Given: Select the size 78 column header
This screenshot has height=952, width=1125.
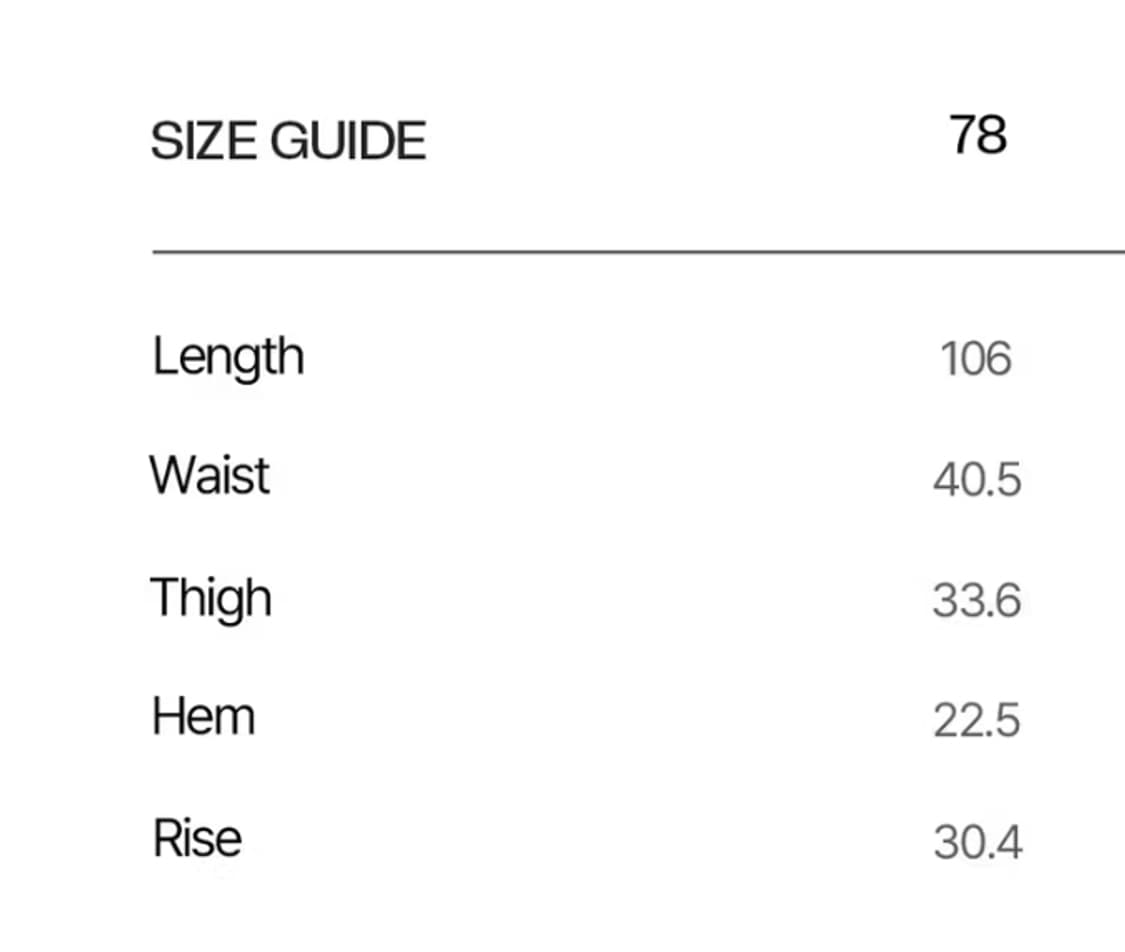Looking at the screenshot, I should coord(977,135).
